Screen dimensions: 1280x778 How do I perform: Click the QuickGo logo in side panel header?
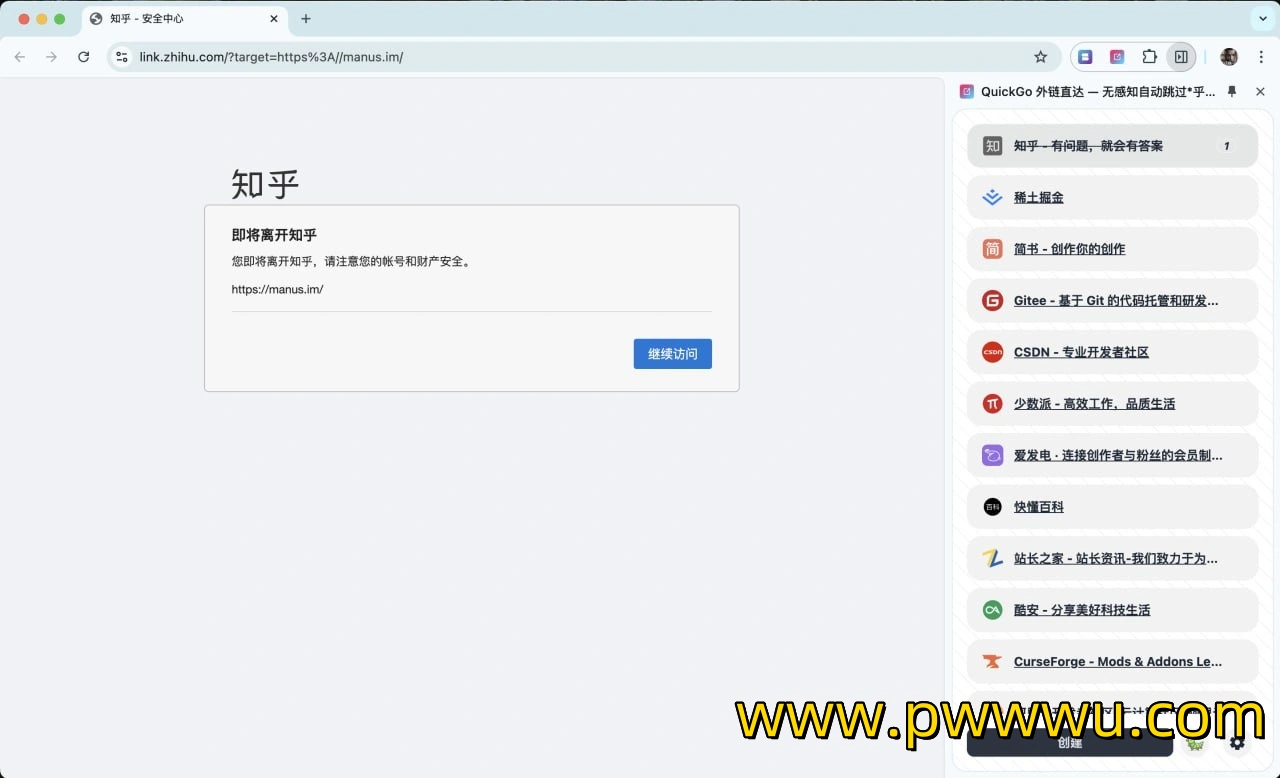tap(966, 91)
